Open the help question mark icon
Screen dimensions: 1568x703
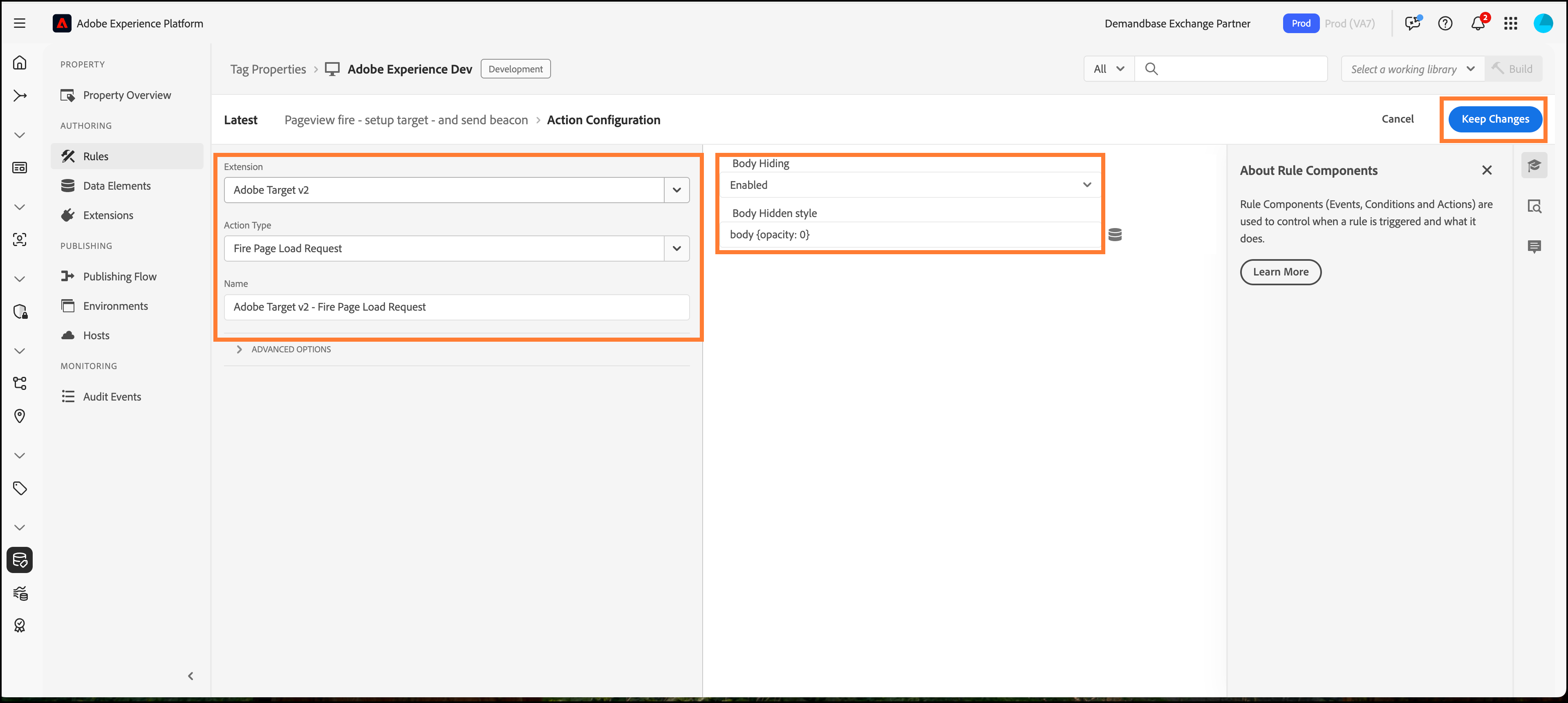click(x=1445, y=24)
